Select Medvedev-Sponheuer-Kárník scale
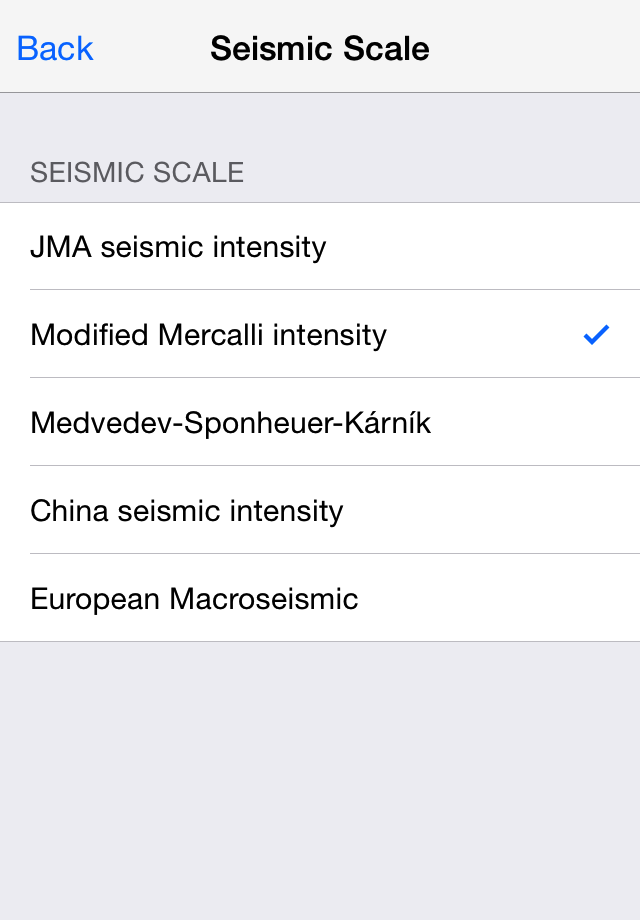This screenshot has height=920, width=640. (320, 423)
